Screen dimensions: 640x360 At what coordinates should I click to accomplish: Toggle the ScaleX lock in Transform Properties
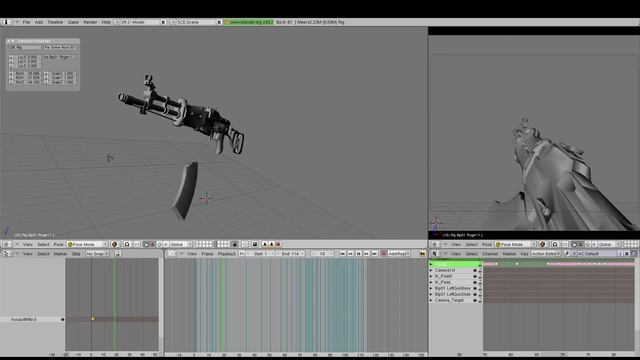click(x=46, y=73)
